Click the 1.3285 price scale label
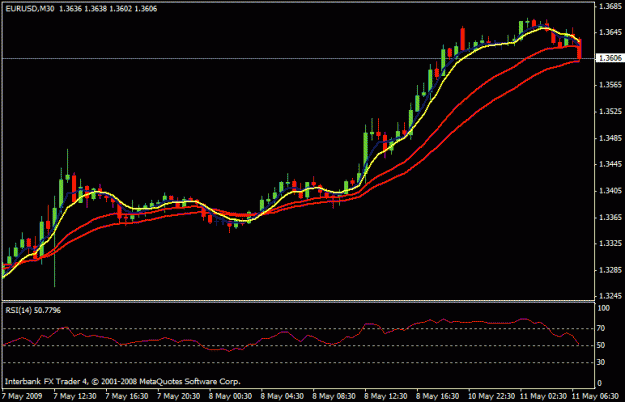This screenshot has height=402, width=625. pyautogui.click(x=611, y=270)
